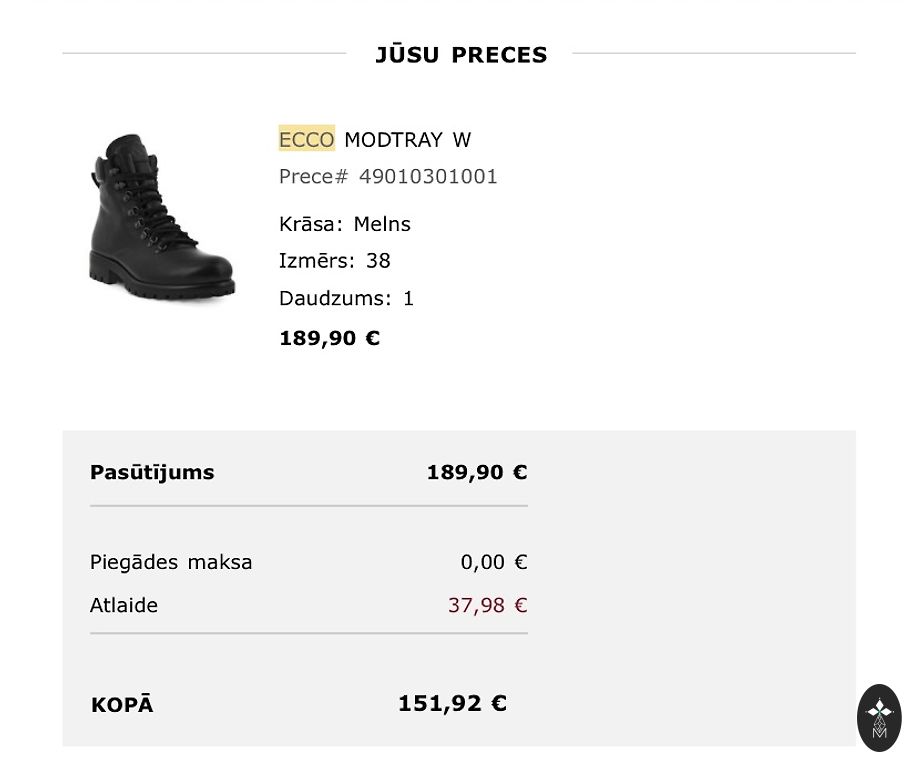Click the highlighted ECCO brand name
The width and height of the screenshot is (918, 768).
coord(306,139)
